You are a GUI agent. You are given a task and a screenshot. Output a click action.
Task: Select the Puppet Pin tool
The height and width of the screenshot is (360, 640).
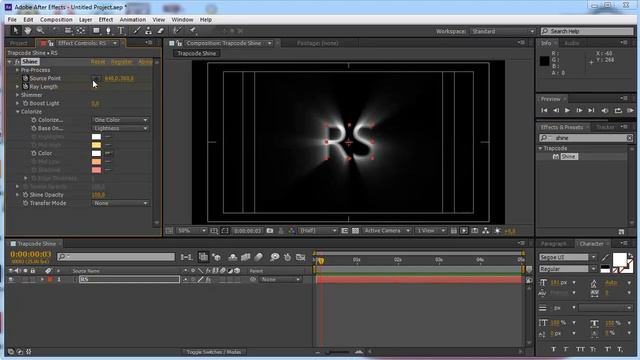click(193, 31)
